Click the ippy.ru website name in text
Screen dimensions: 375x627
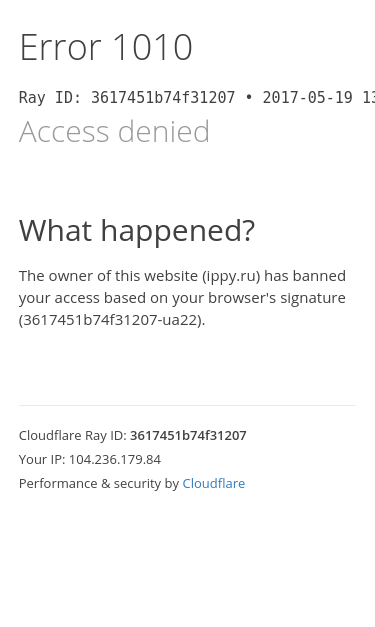(x=231, y=276)
